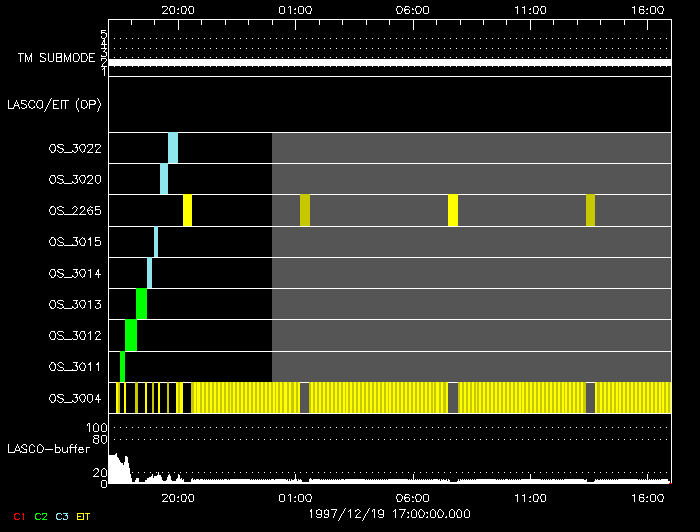
Task: Click the cyan block in the OS_3014 row
Action: click(x=150, y=272)
